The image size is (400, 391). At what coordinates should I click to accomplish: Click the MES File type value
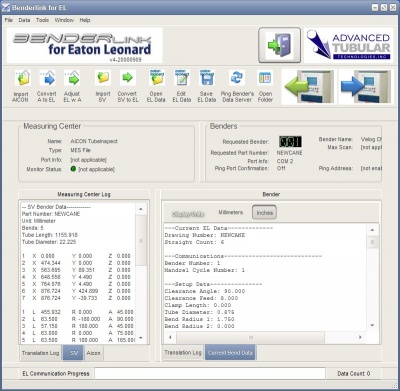[80, 150]
